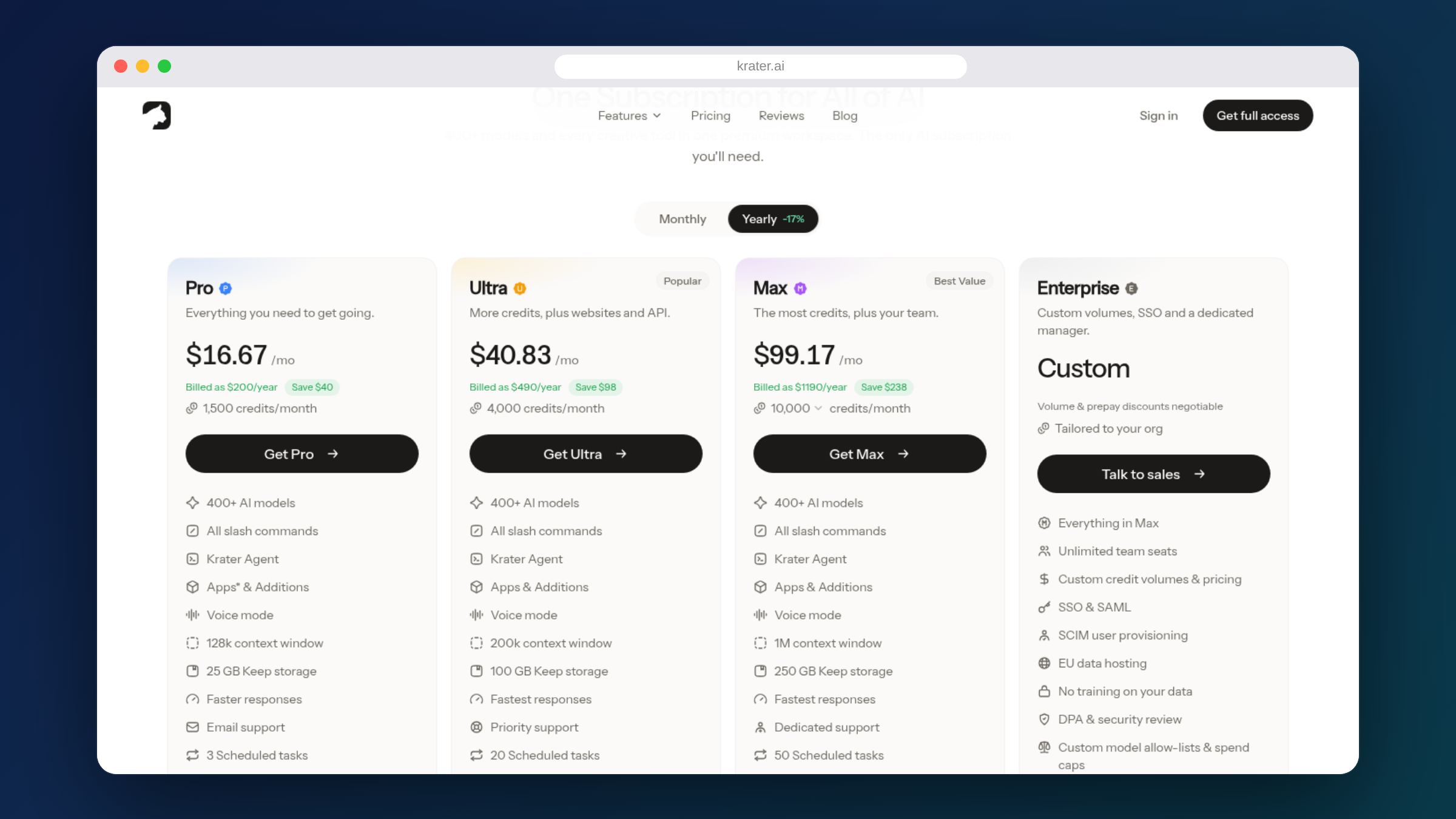Click users icon by Unlimited team seats
Viewport: 1456px width, 819px height.
pos(1044,551)
